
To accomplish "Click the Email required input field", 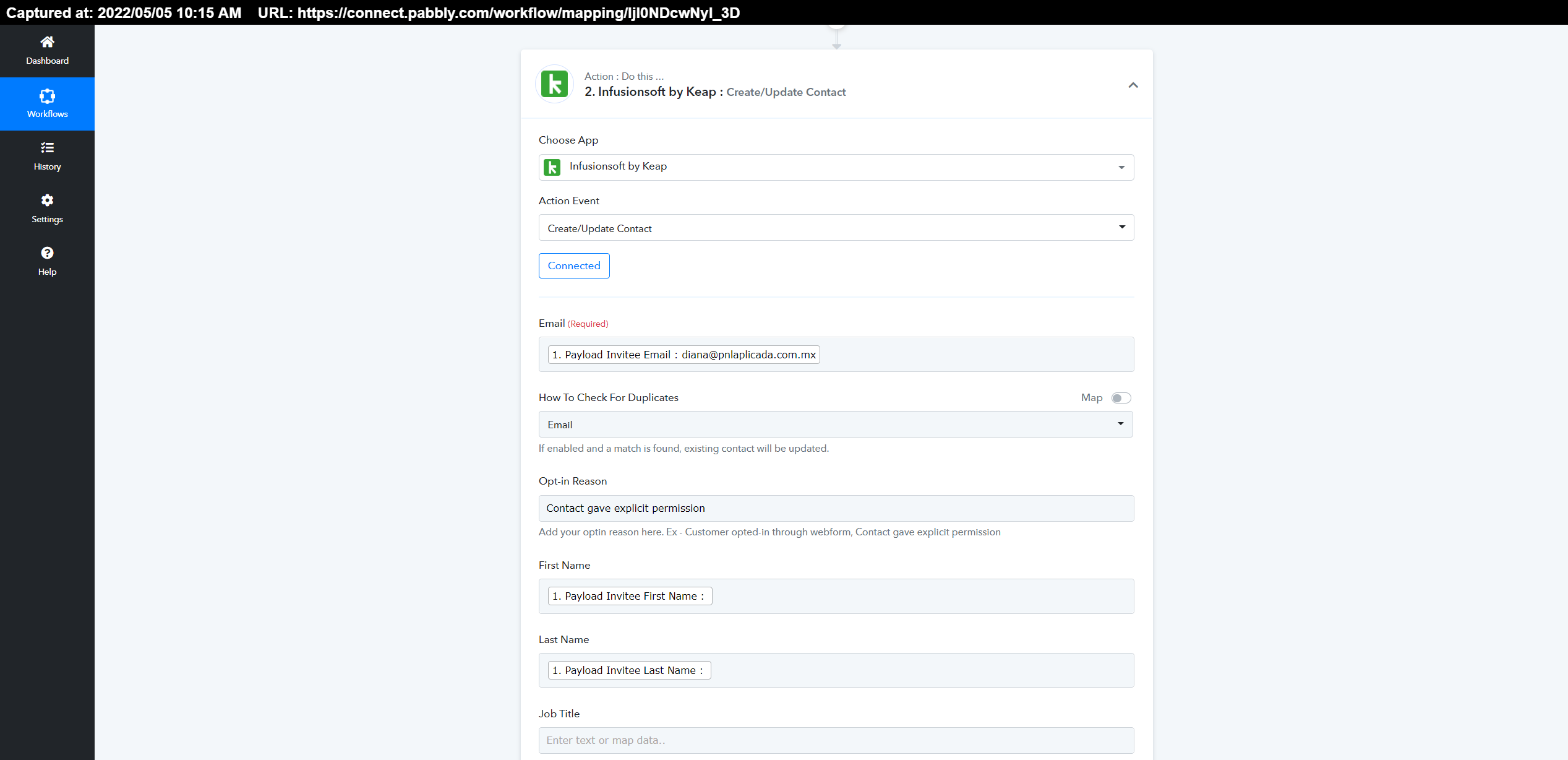I will [836, 355].
